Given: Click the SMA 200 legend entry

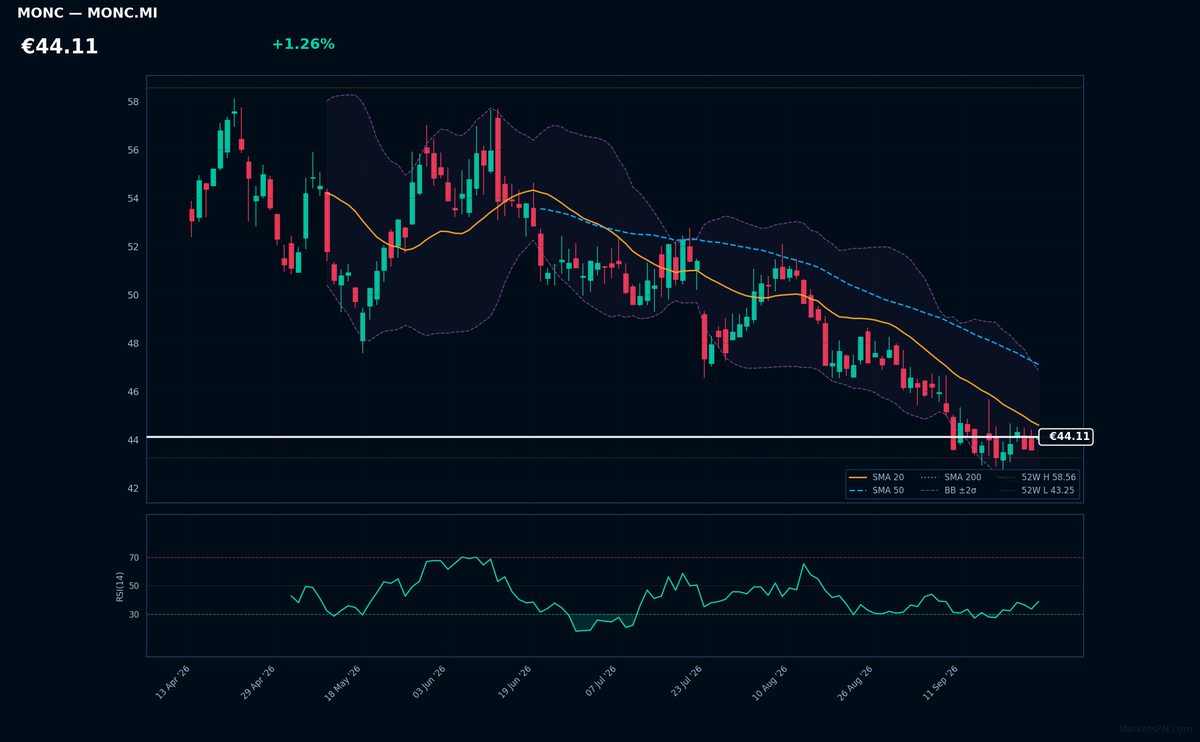Looking at the screenshot, I should coord(951,478).
